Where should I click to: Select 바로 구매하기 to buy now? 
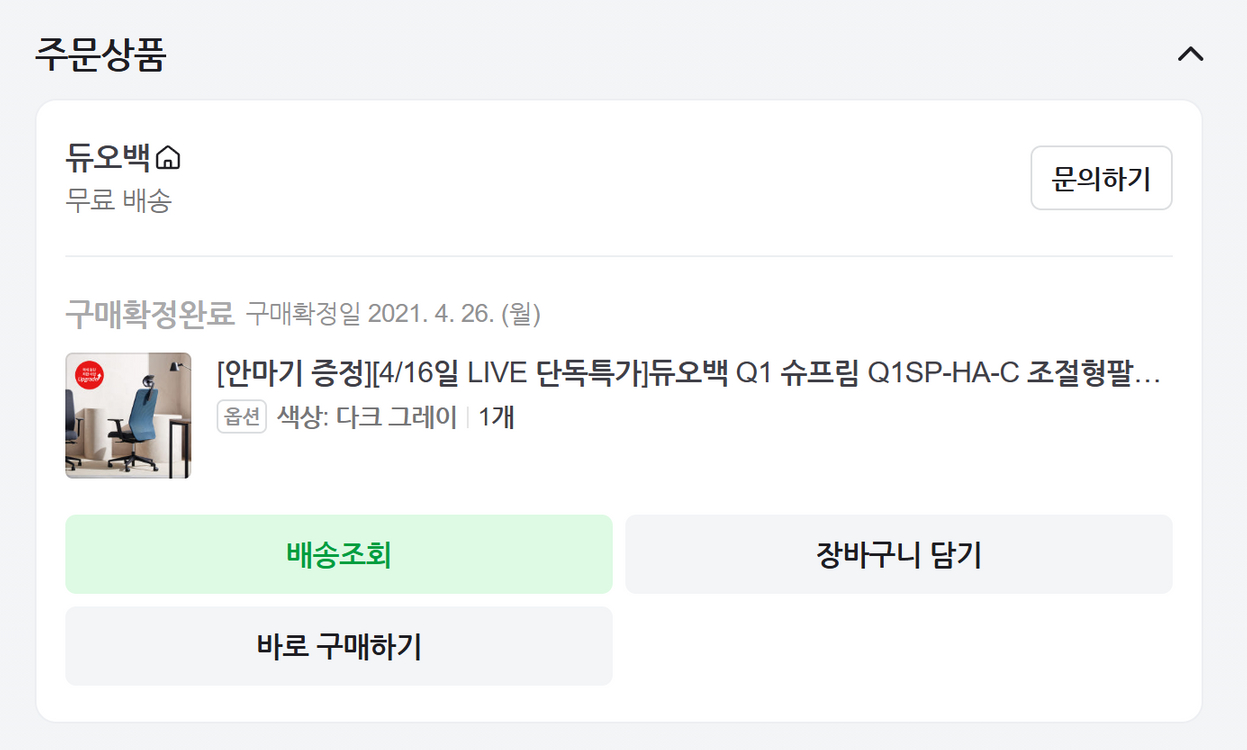(x=338, y=646)
